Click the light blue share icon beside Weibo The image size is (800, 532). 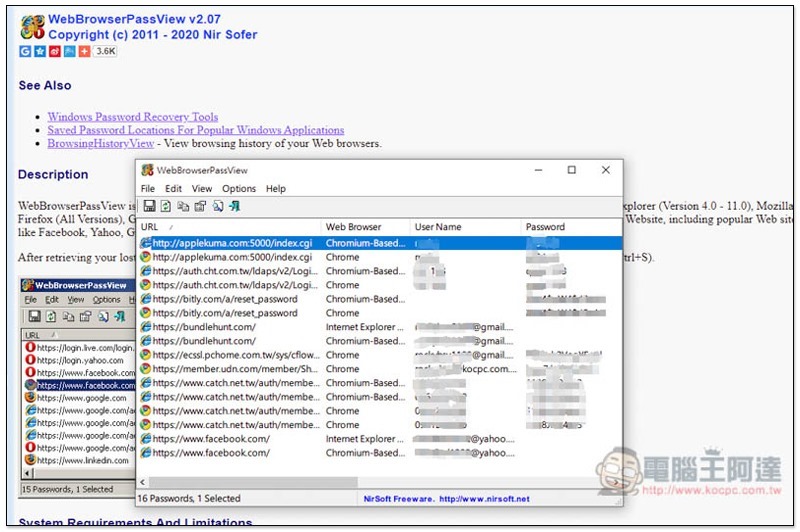pyautogui.click(x=69, y=51)
